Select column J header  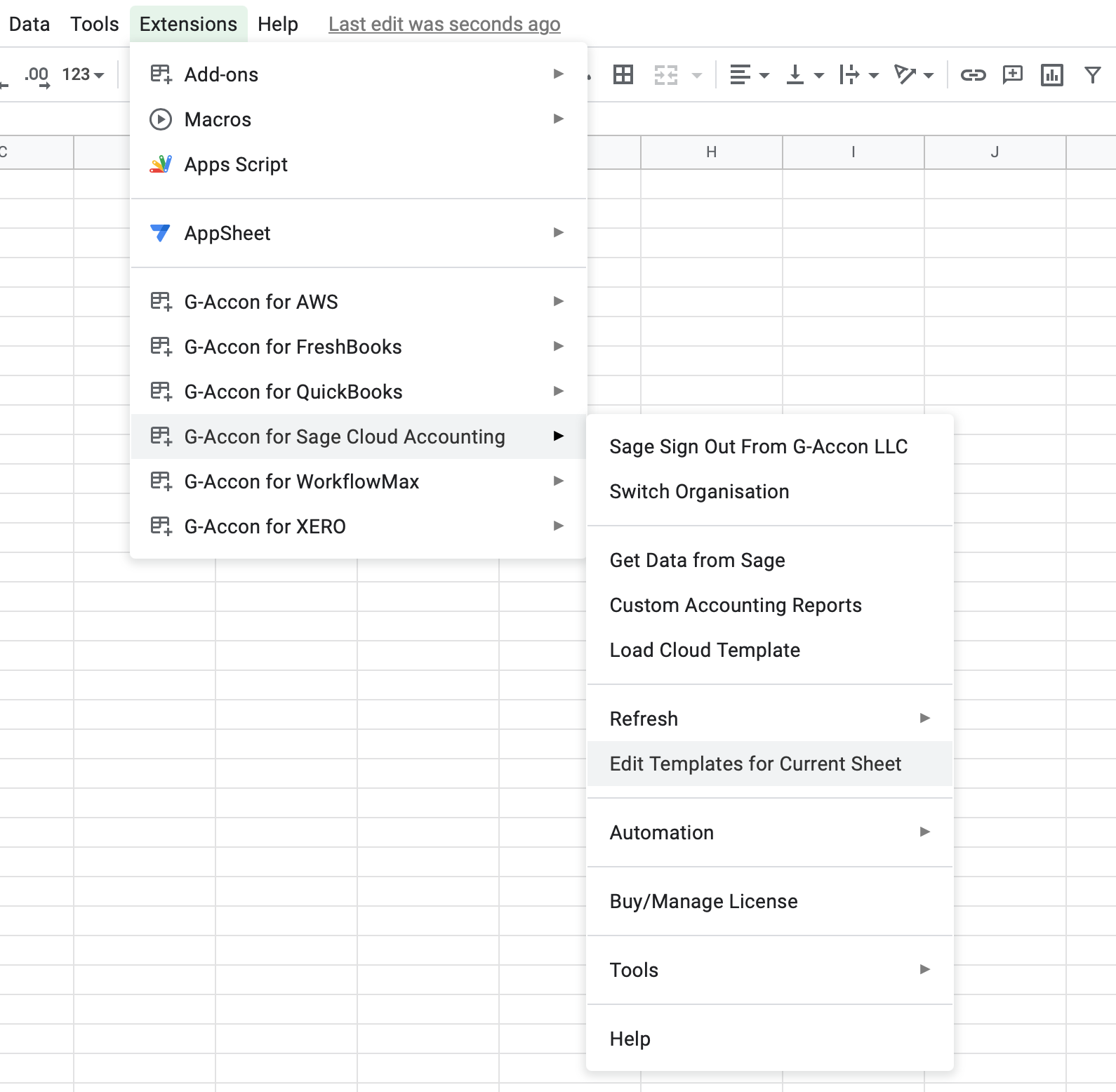pos(995,152)
